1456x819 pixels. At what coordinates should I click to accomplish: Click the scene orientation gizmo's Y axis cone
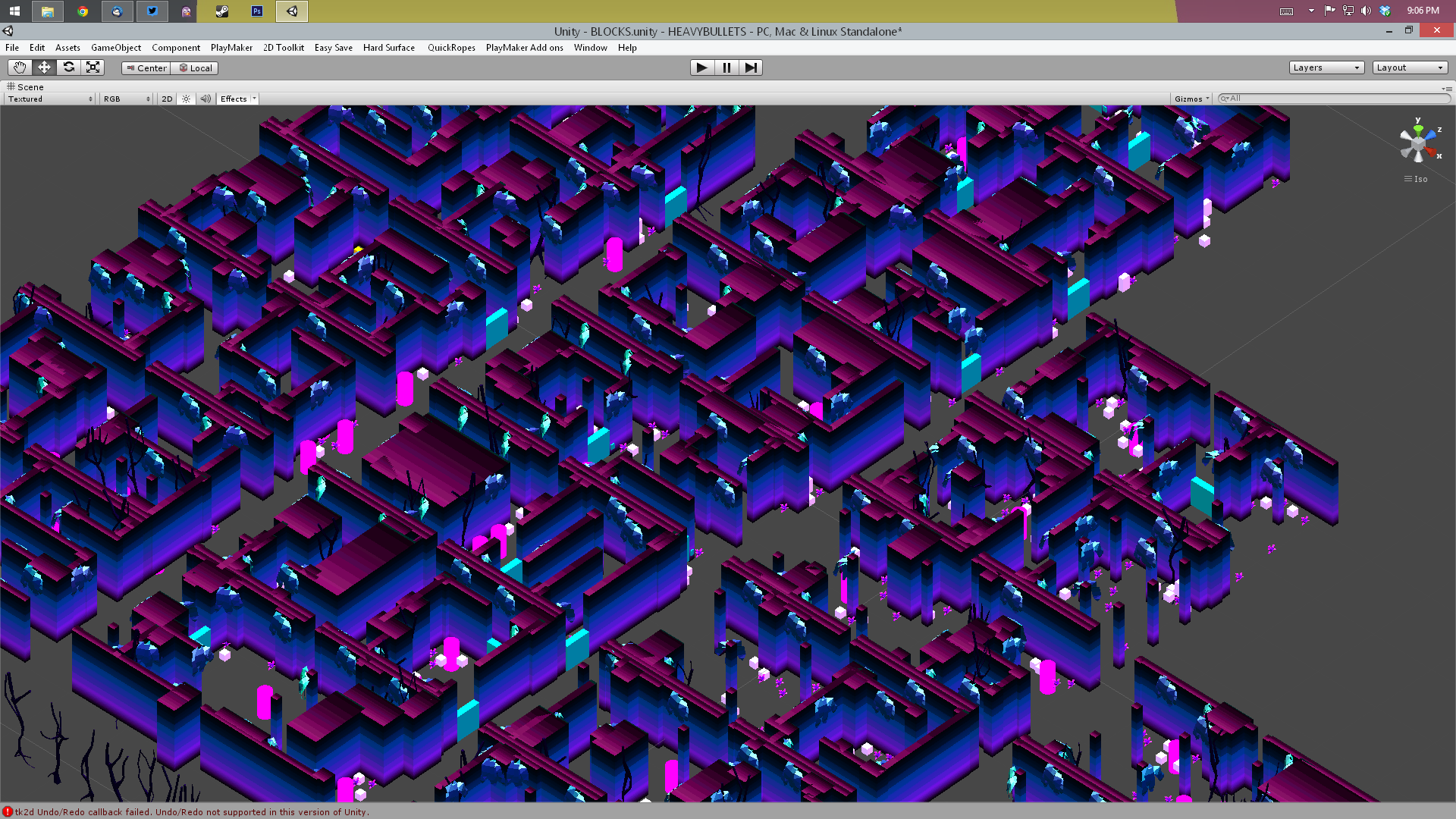(x=1418, y=129)
